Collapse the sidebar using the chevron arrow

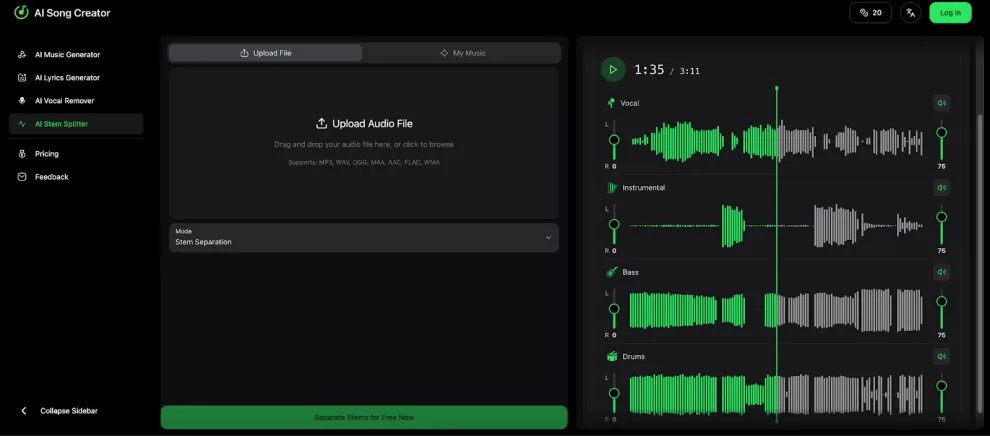(24, 411)
